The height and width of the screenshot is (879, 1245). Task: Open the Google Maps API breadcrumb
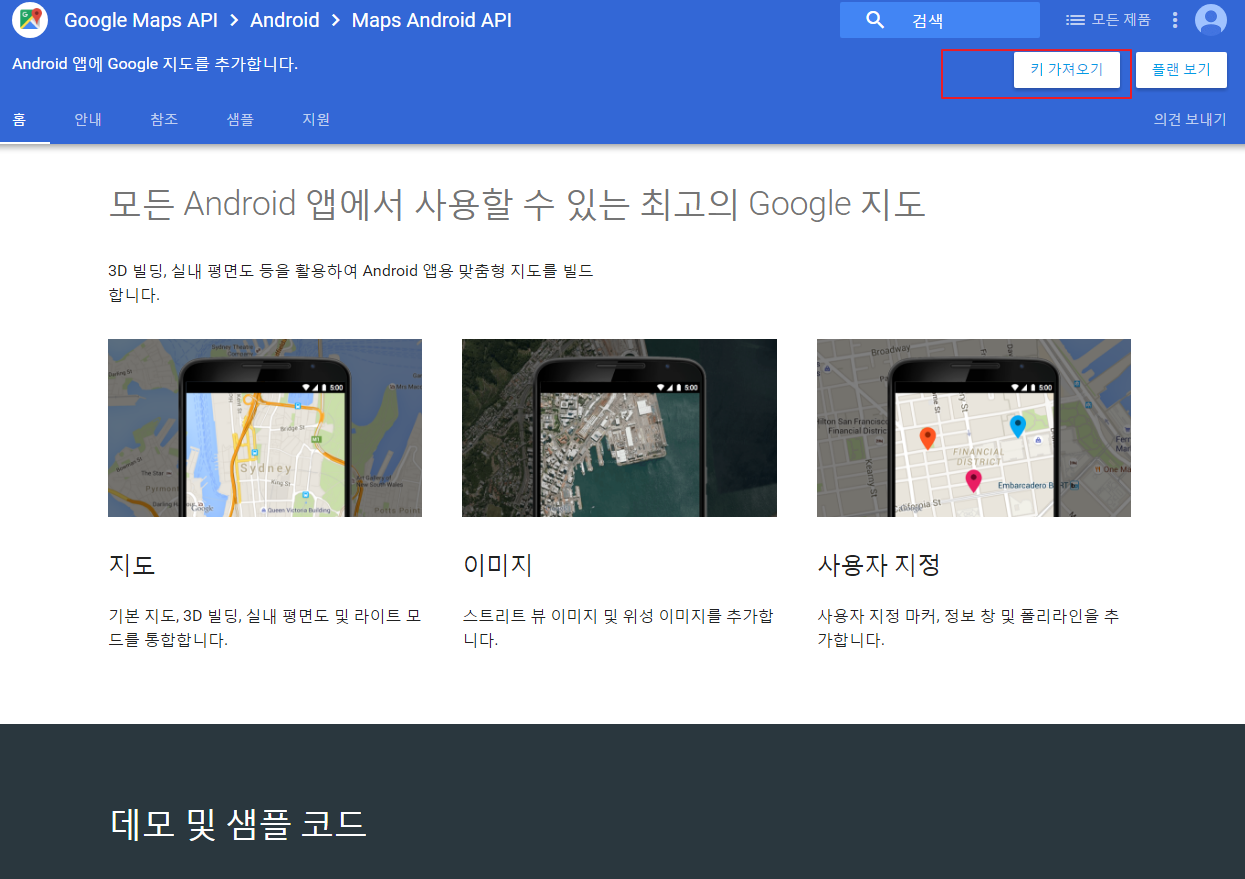pyautogui.click(x=141, y=20)
